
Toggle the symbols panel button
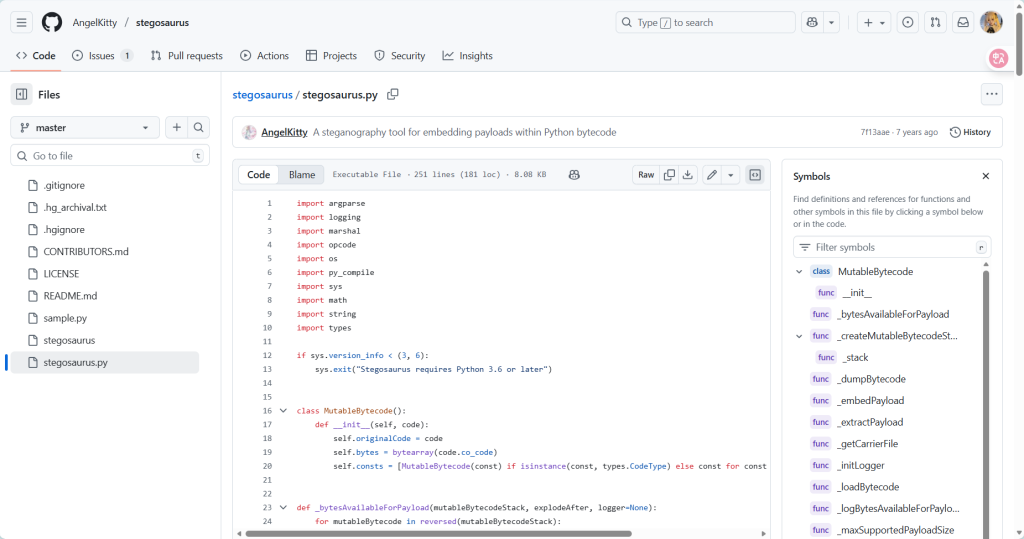(x=755, y=175)
